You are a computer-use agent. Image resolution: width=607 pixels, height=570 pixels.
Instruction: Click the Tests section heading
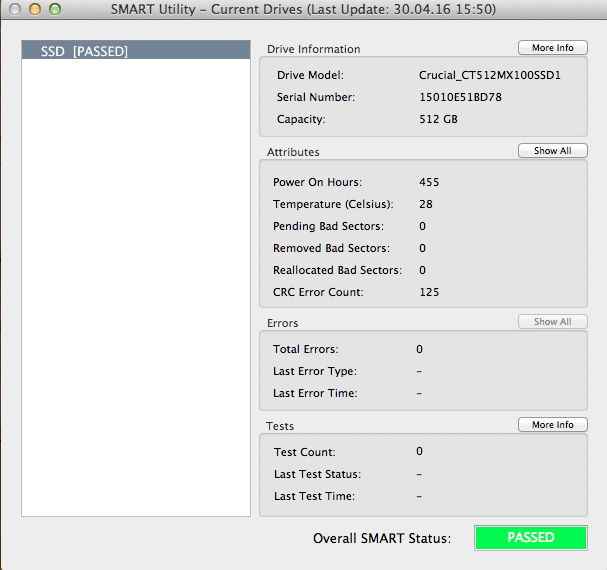[280, 426]
